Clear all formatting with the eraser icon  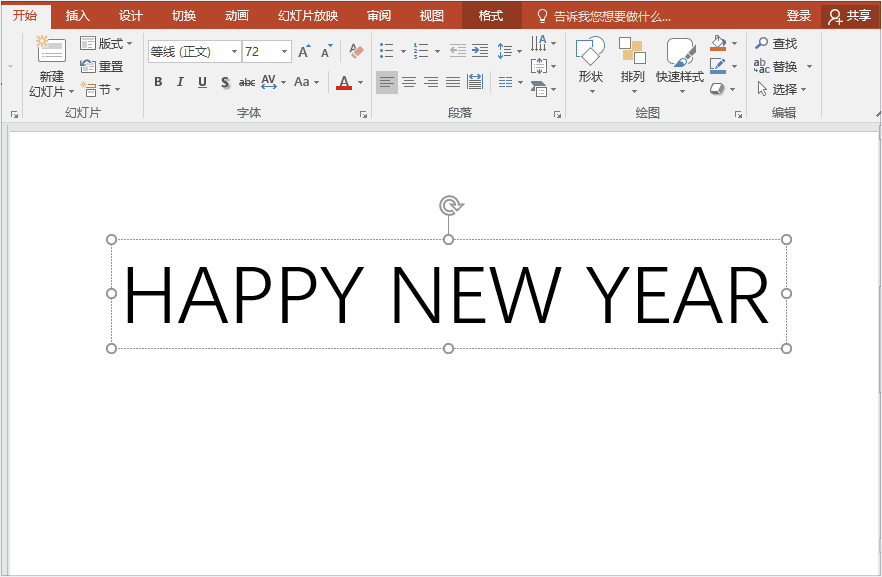click(356, 51)
